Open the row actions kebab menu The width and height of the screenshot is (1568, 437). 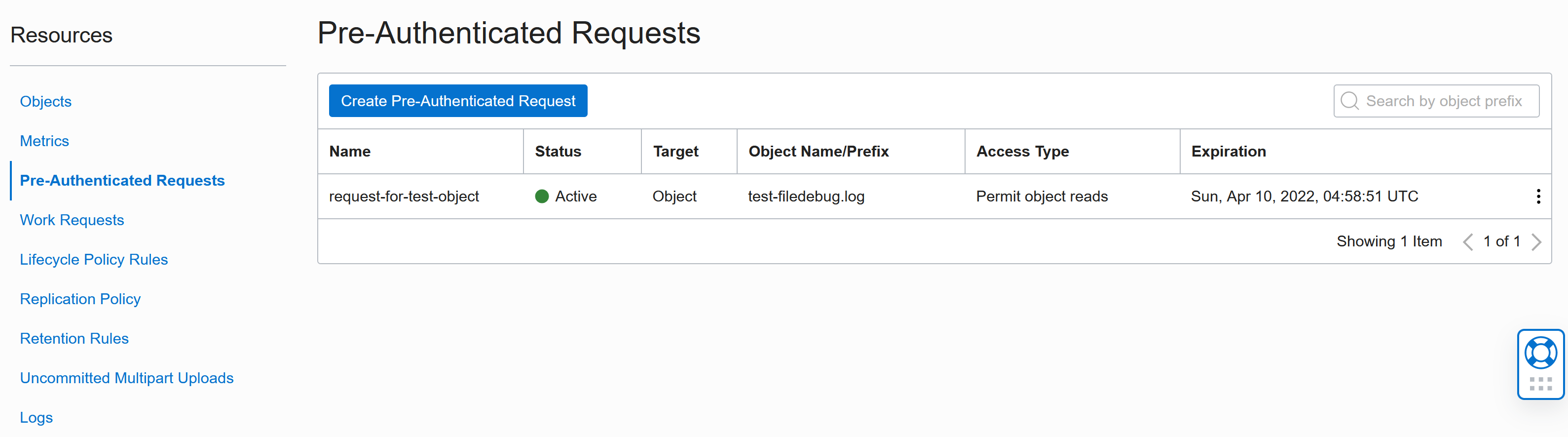(x=1538, y=196)
